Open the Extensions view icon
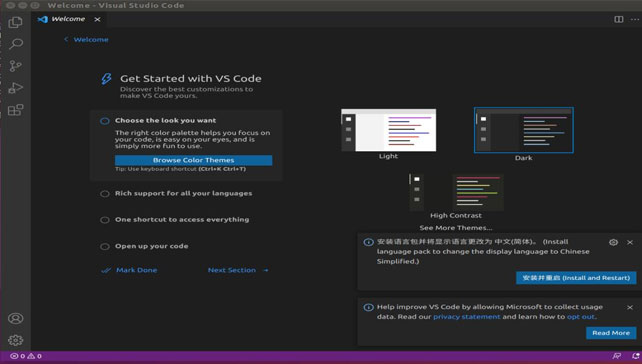 pyautogui.click(x=16, y=110)
